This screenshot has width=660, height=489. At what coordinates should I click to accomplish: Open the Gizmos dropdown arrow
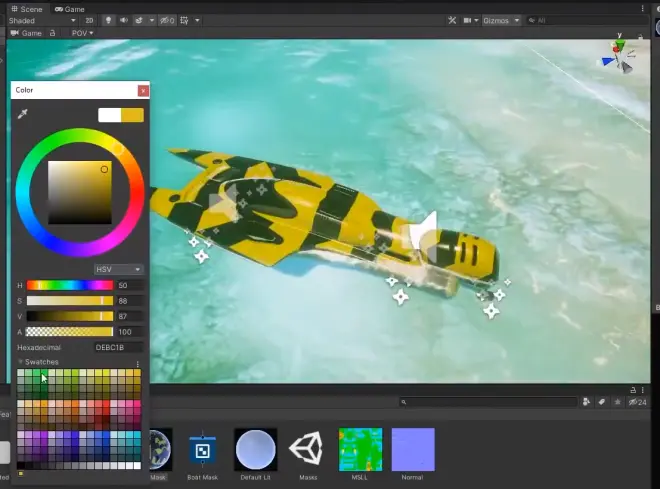[517, 20]
